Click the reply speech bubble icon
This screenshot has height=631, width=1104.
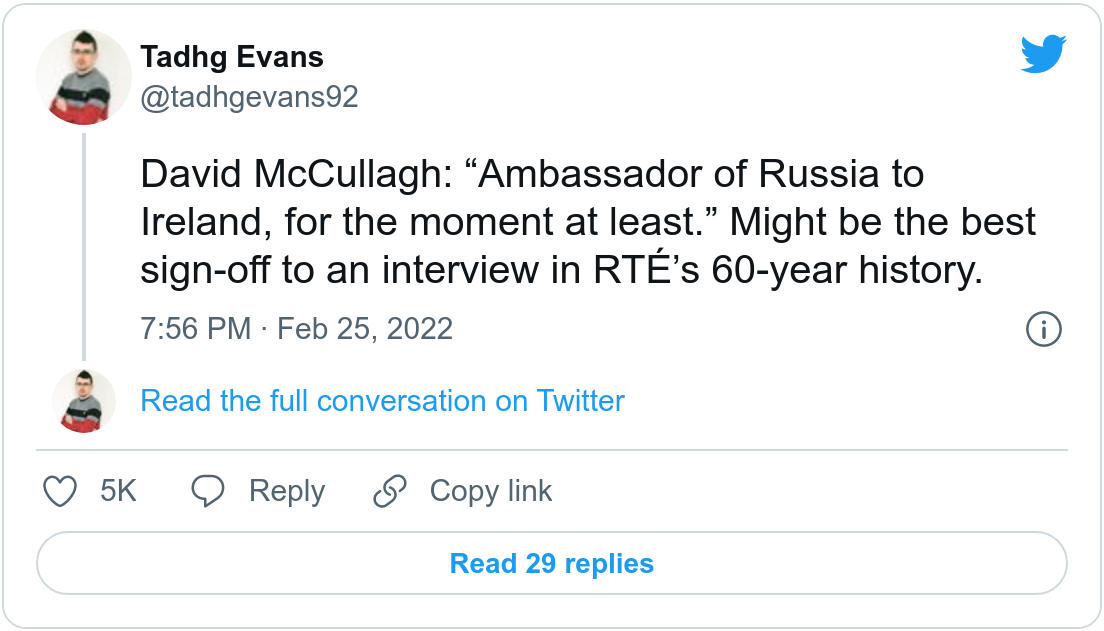(209, 491)
